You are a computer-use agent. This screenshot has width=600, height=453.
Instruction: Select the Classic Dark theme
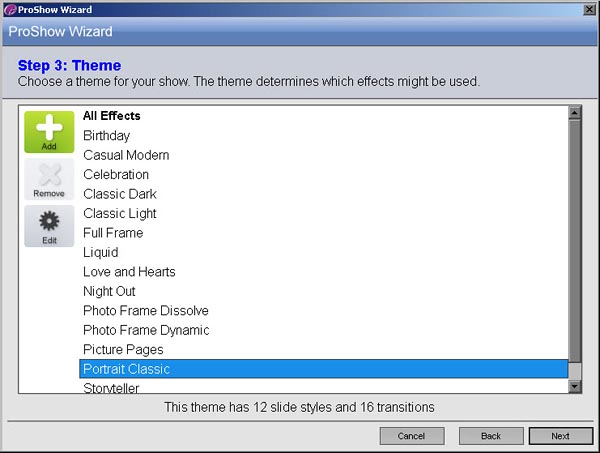tap(323, 194)
